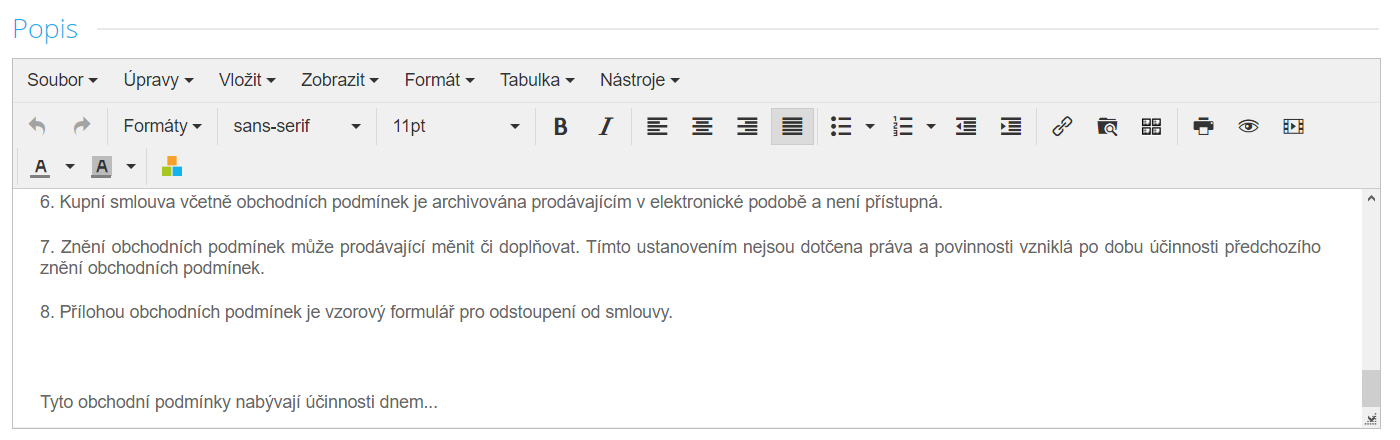Click the decrease indent icon
The height and width of the screenshot is (440, 1400).
point(966,126)
